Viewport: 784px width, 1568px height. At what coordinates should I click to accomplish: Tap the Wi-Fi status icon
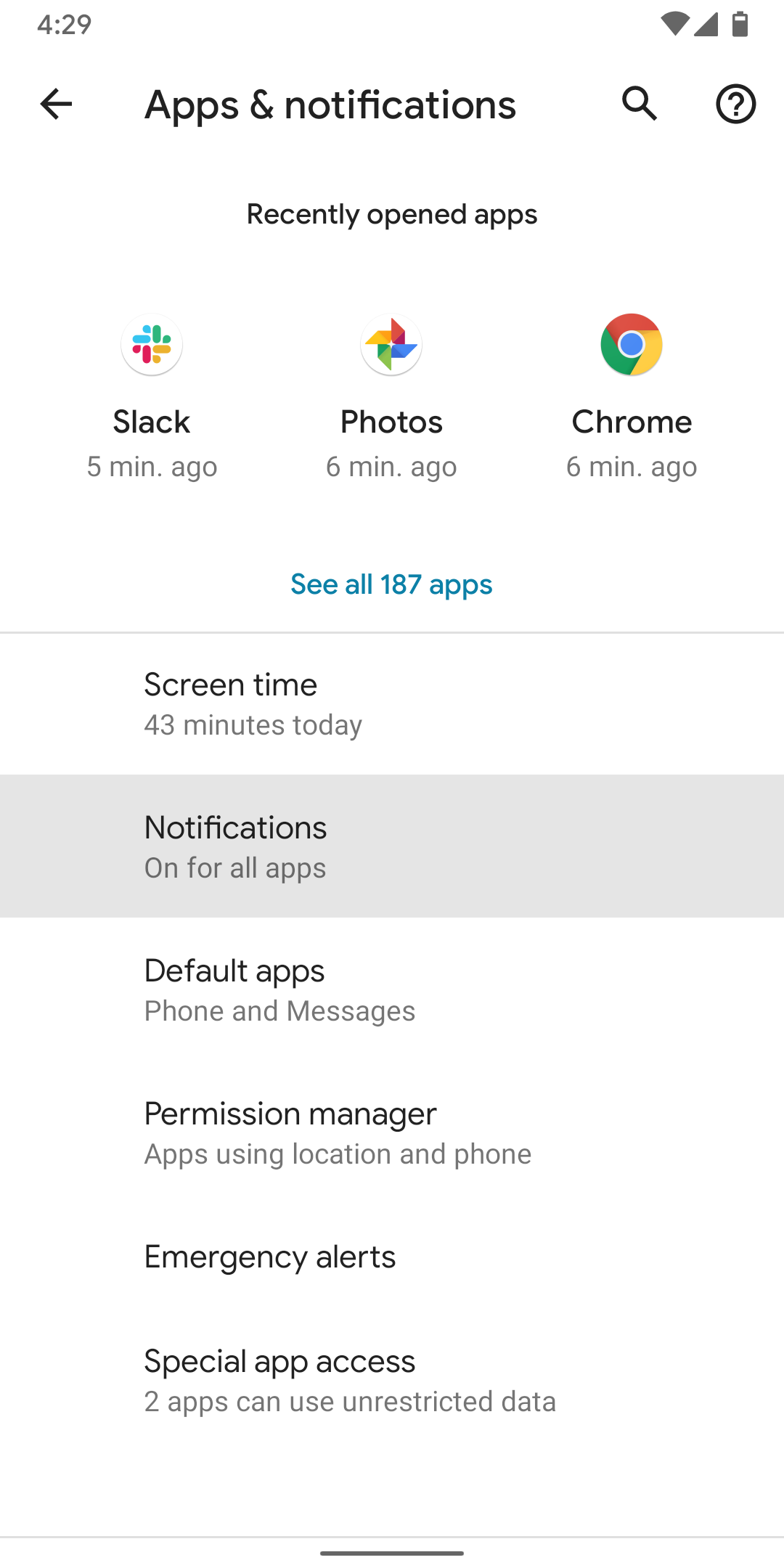pos(674,25)
